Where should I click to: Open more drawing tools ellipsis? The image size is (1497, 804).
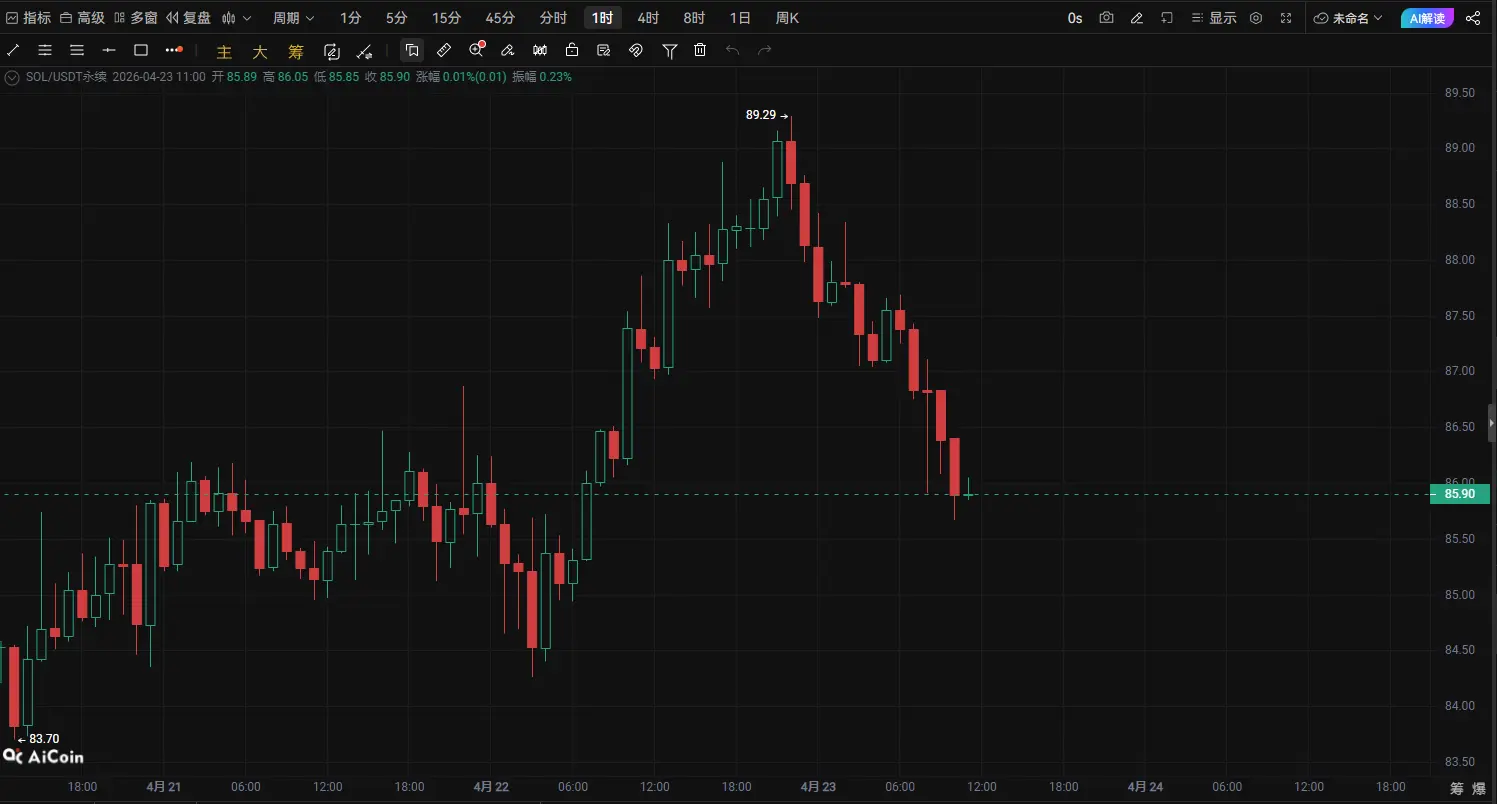click(174, 49)
